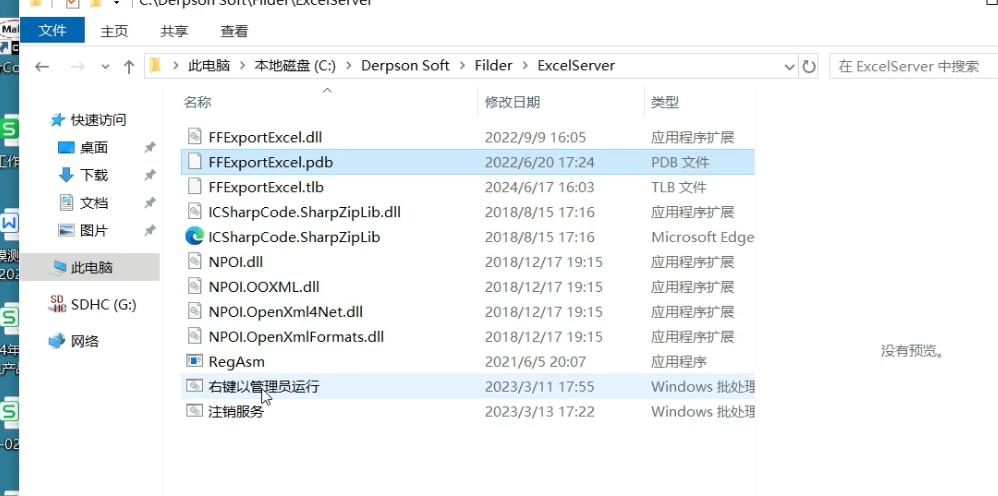998x496 pixels.
Task: Navigate back with the back arrow
Action: tap(42, 67)
